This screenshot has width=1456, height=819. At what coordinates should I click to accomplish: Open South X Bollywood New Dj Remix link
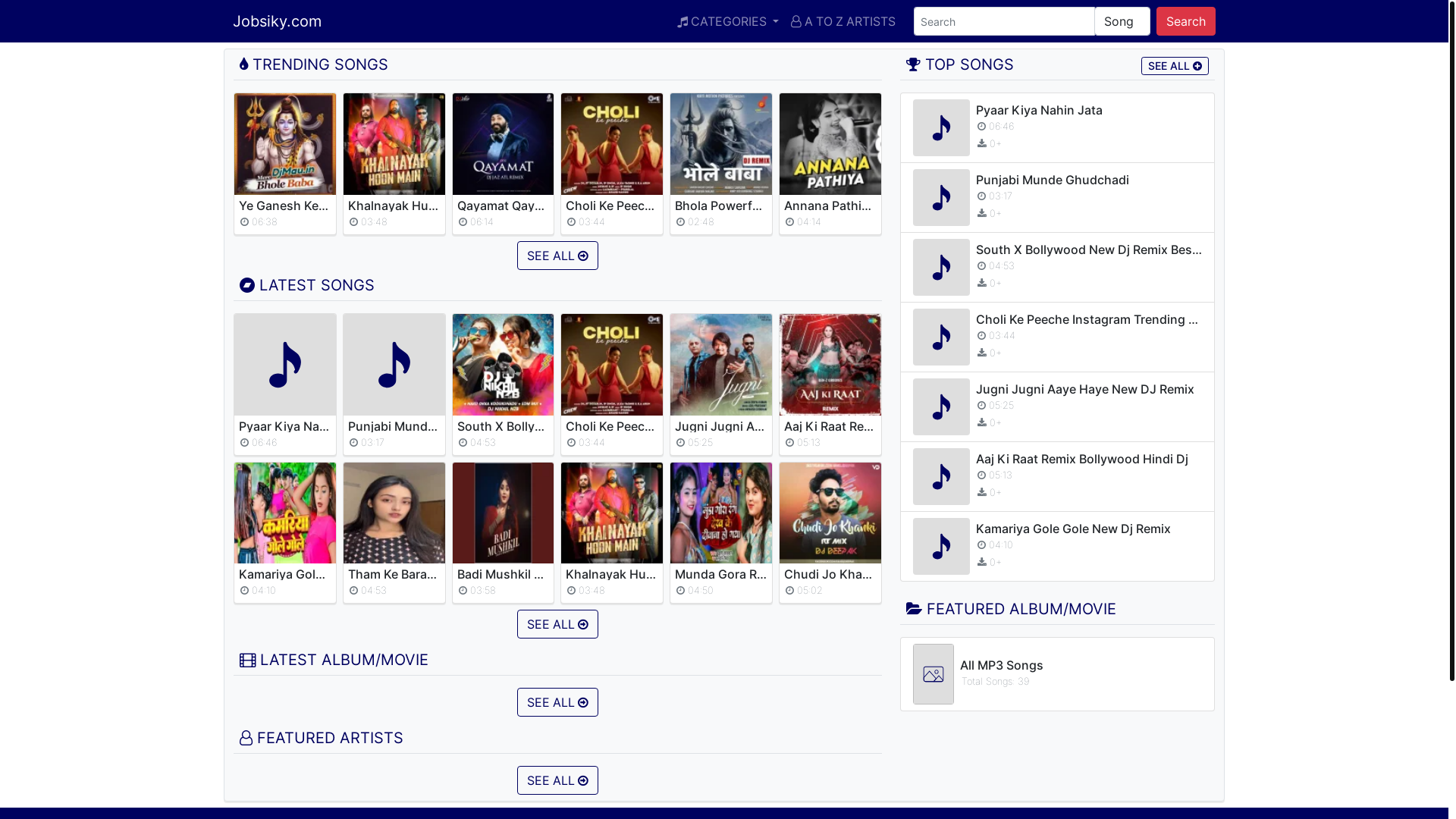[x=1089, y=249]
